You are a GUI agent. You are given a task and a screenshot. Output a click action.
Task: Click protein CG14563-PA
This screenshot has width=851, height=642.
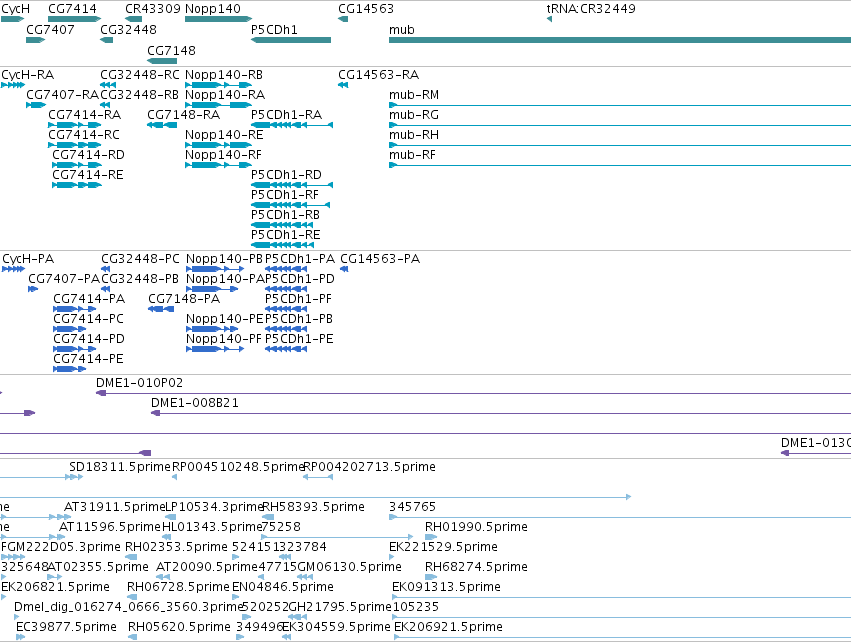point(380,259)
